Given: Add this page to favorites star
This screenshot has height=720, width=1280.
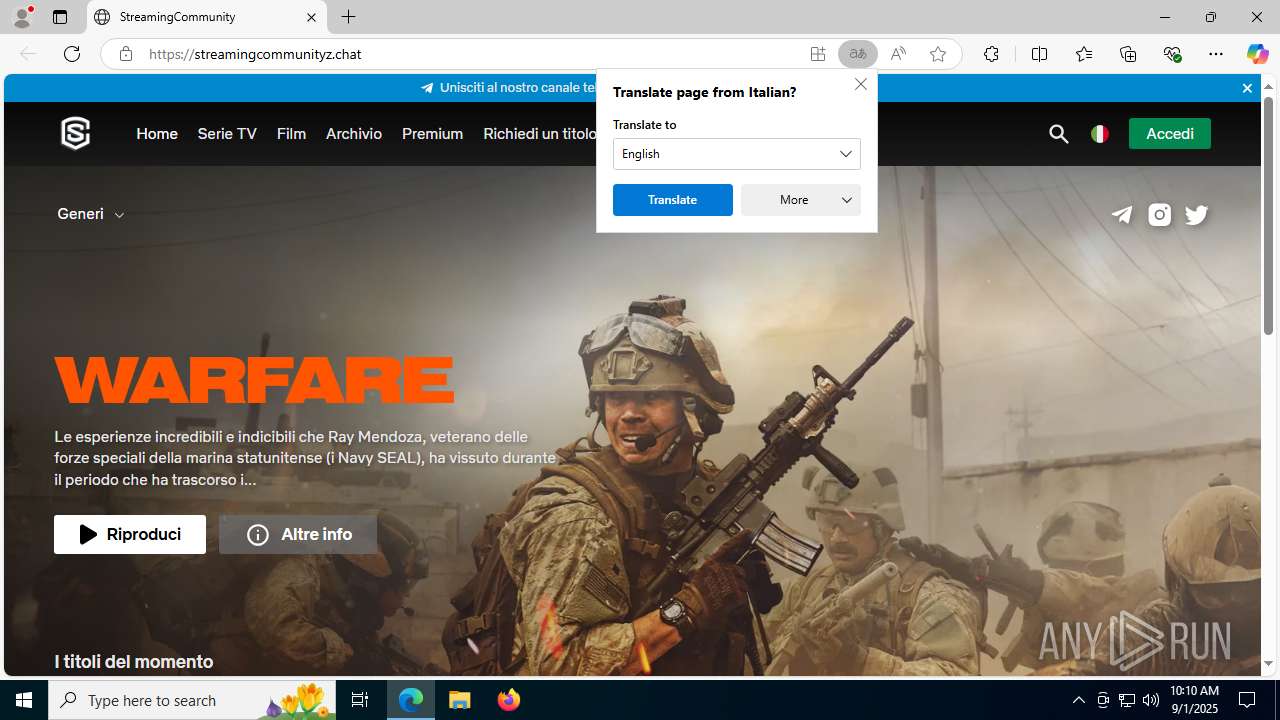Looking at the screenshot, I should pyautogui.click(x=938, y=54).
